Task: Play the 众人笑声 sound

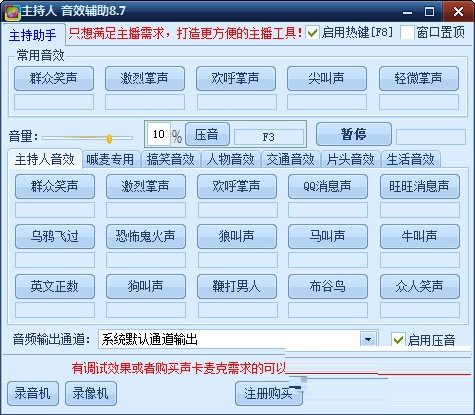Action: (x=420, y=286)
